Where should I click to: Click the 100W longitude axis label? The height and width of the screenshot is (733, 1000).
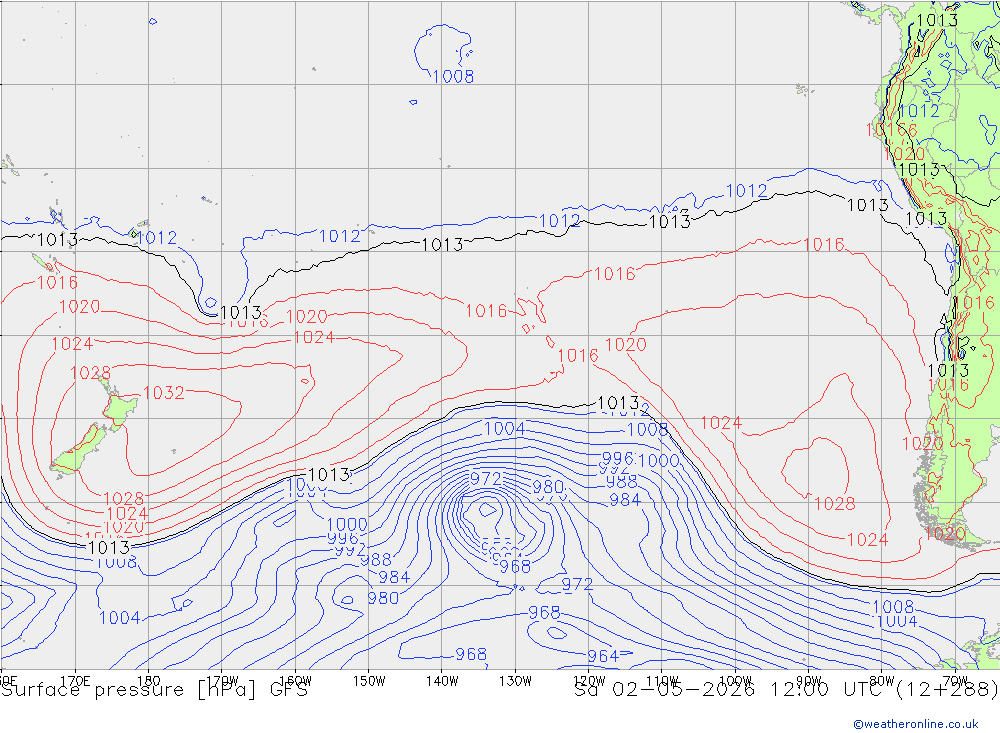click(x=735, y=681)
